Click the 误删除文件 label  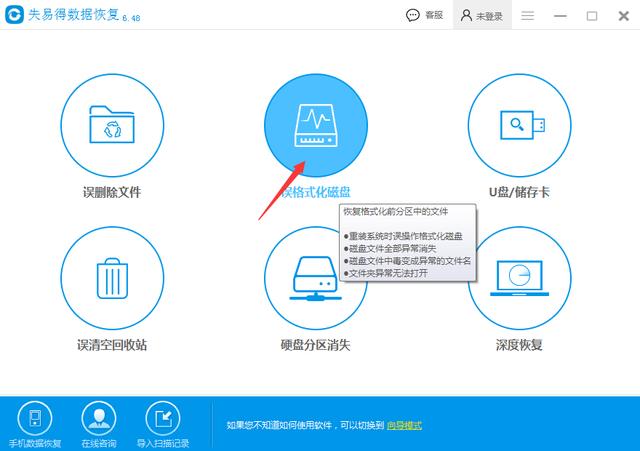coord(112,192)
